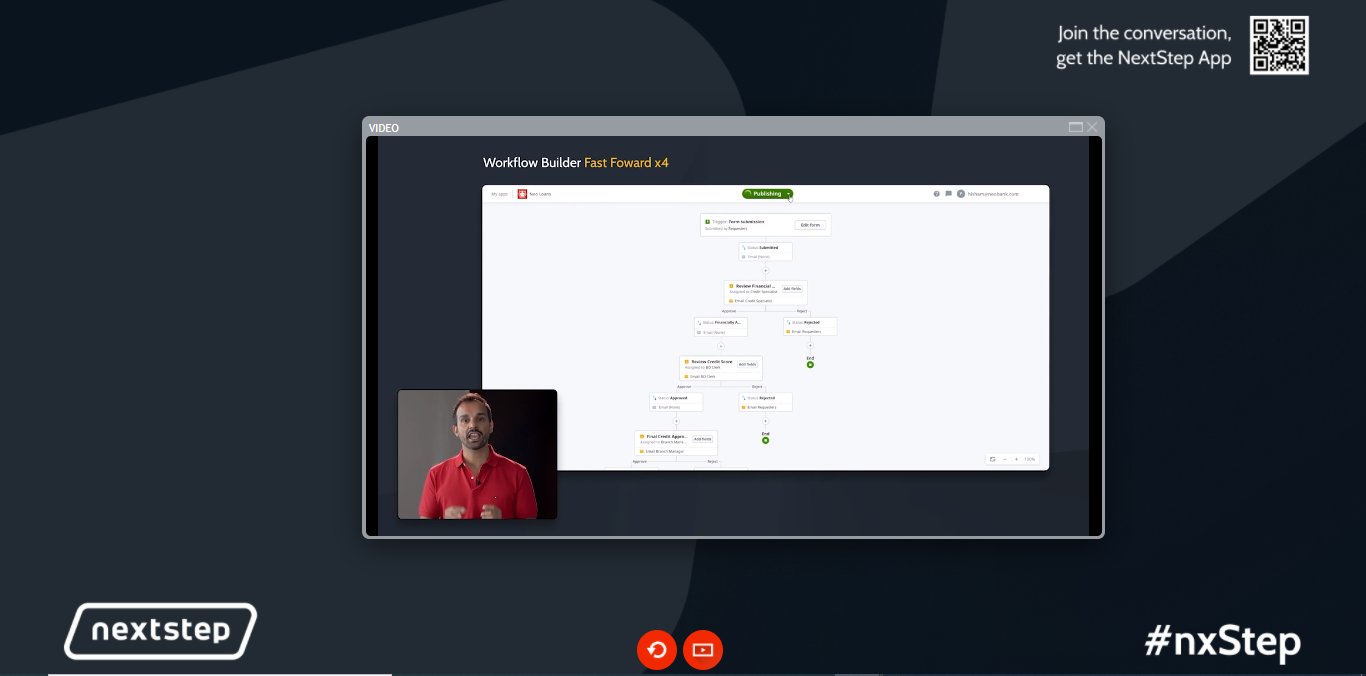Expand the plus connector below Status Financially Approved
This screenshot has height=676, width=1366.
coord(721,345)
